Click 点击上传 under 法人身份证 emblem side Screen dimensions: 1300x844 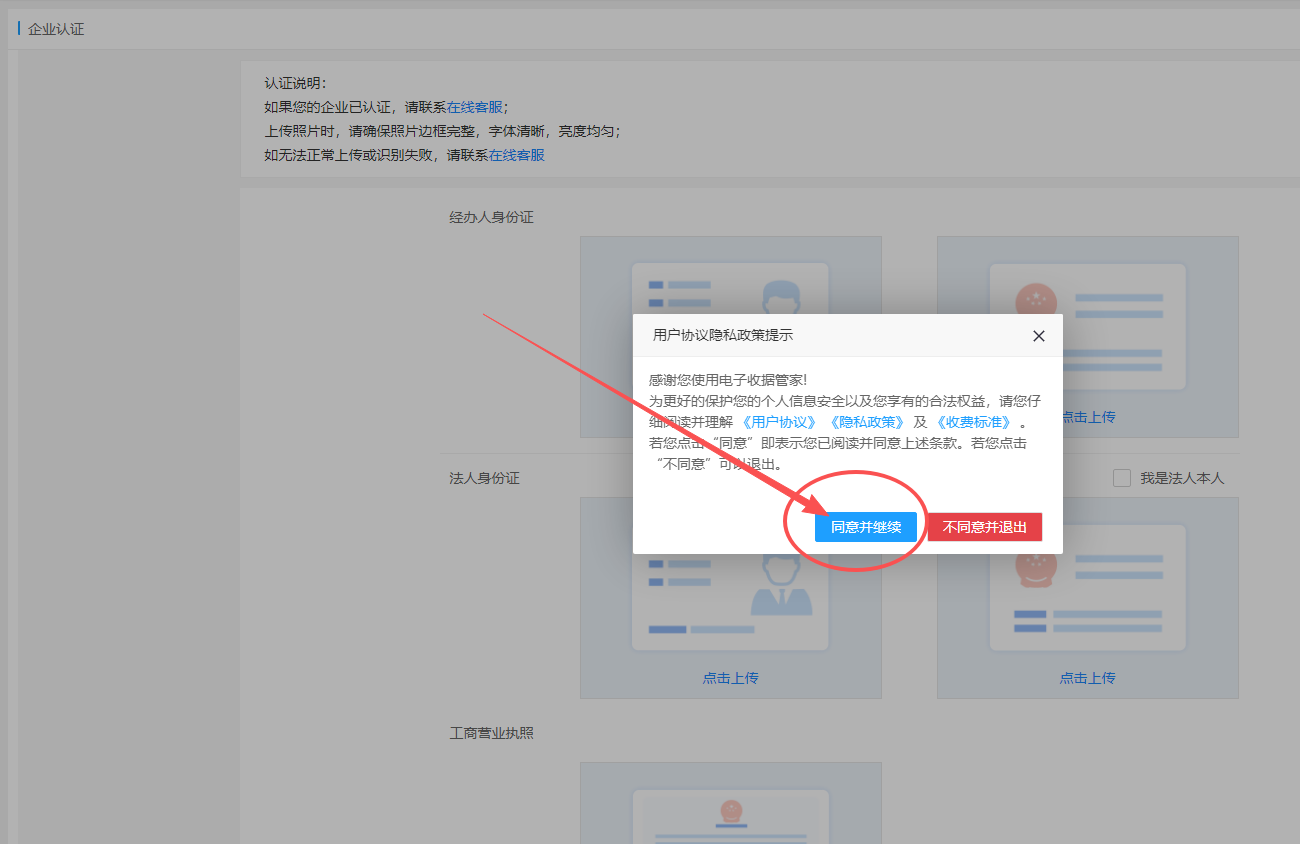tap(1087, 677)
